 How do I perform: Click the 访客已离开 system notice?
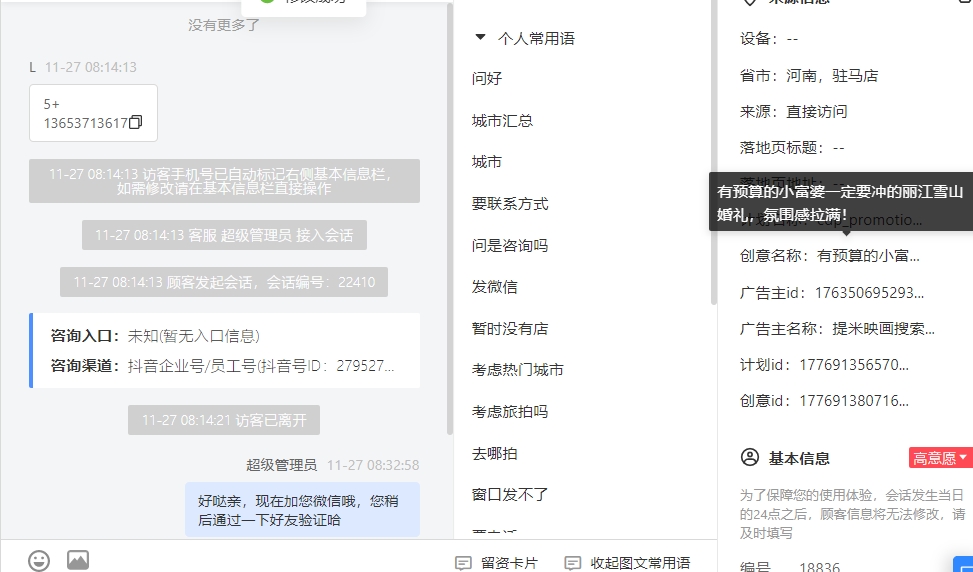(224, 420)
